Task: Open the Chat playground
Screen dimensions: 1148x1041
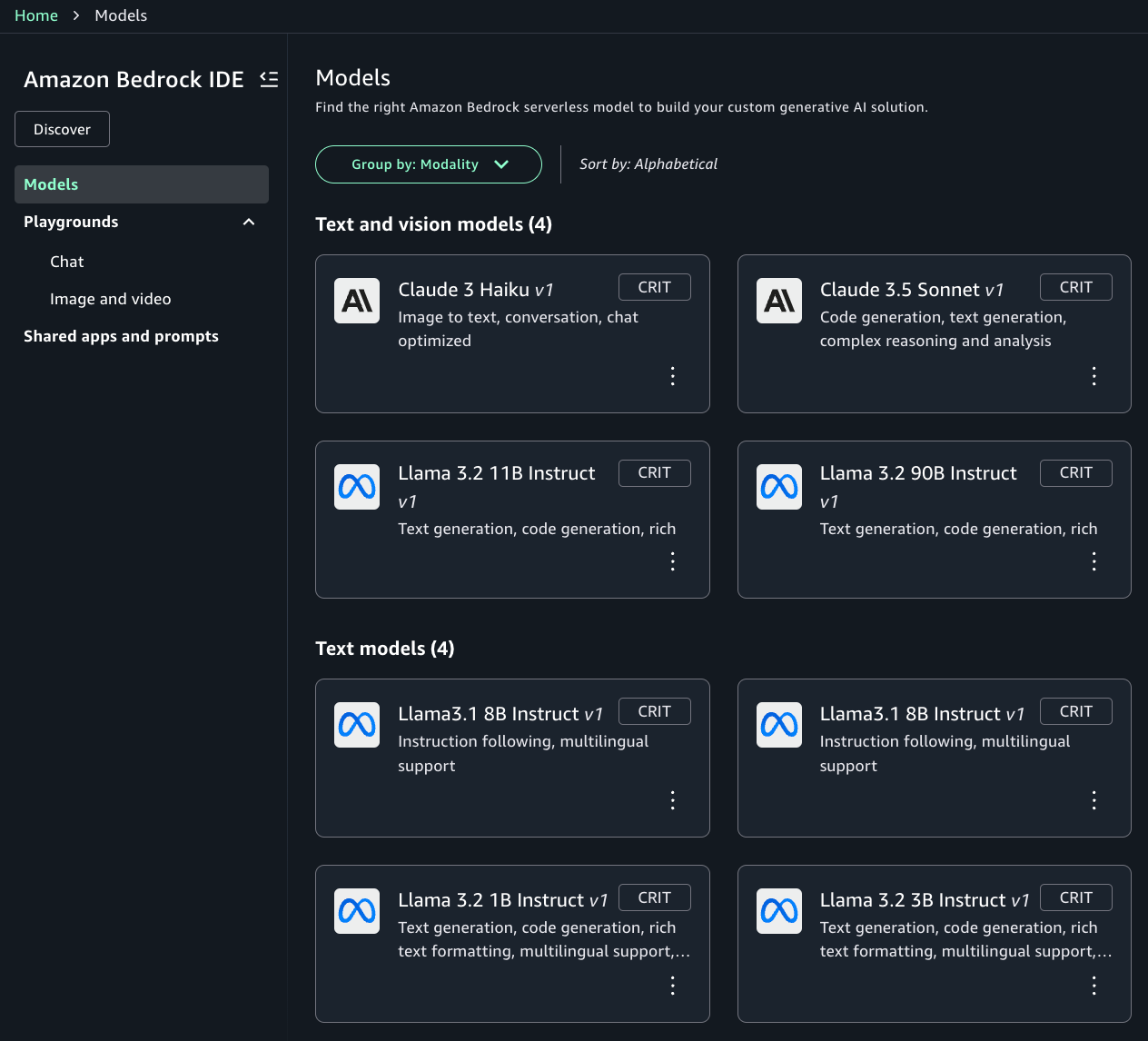Action: point(67,262)
